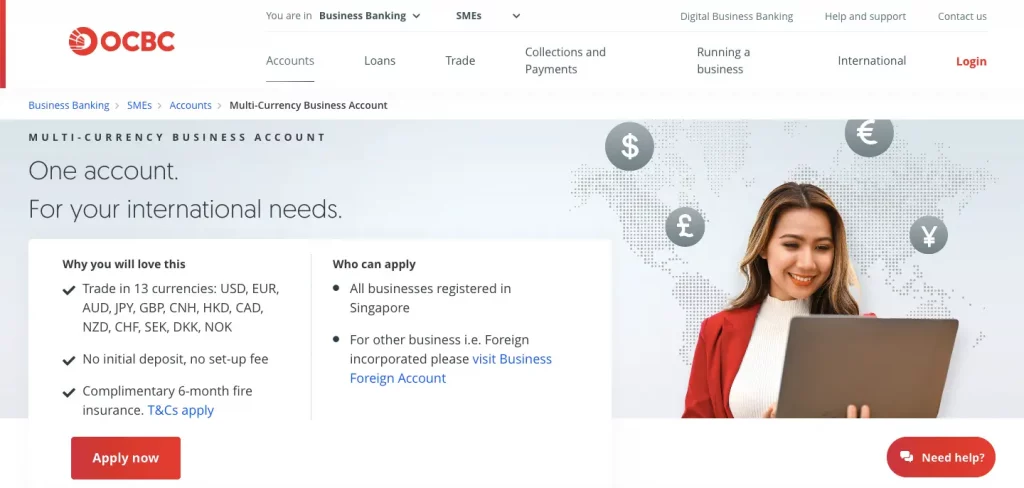Click the Login link
This screenshot has width=1024, height=488.
(971, 61)
